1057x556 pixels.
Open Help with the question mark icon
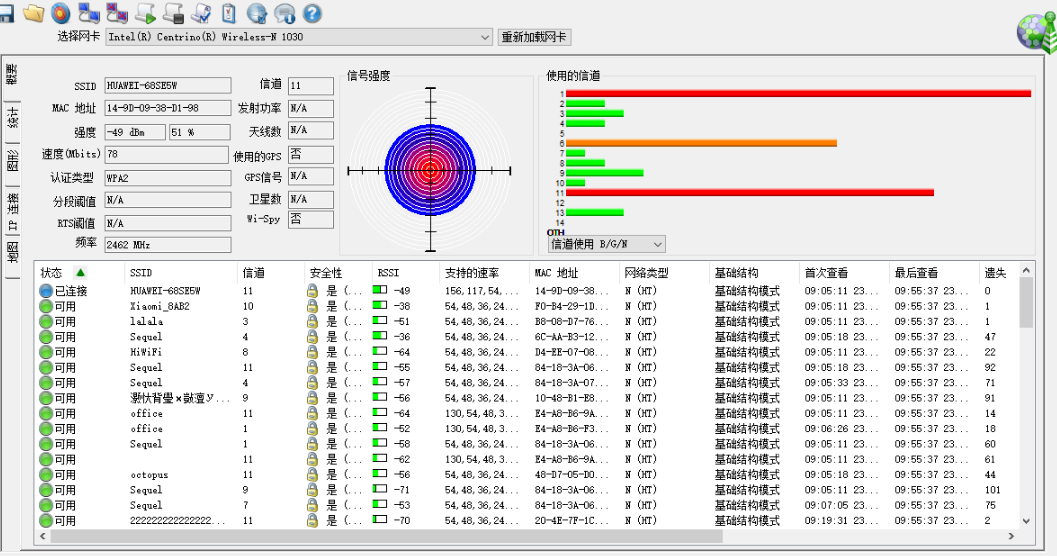[x=311, y=13]
